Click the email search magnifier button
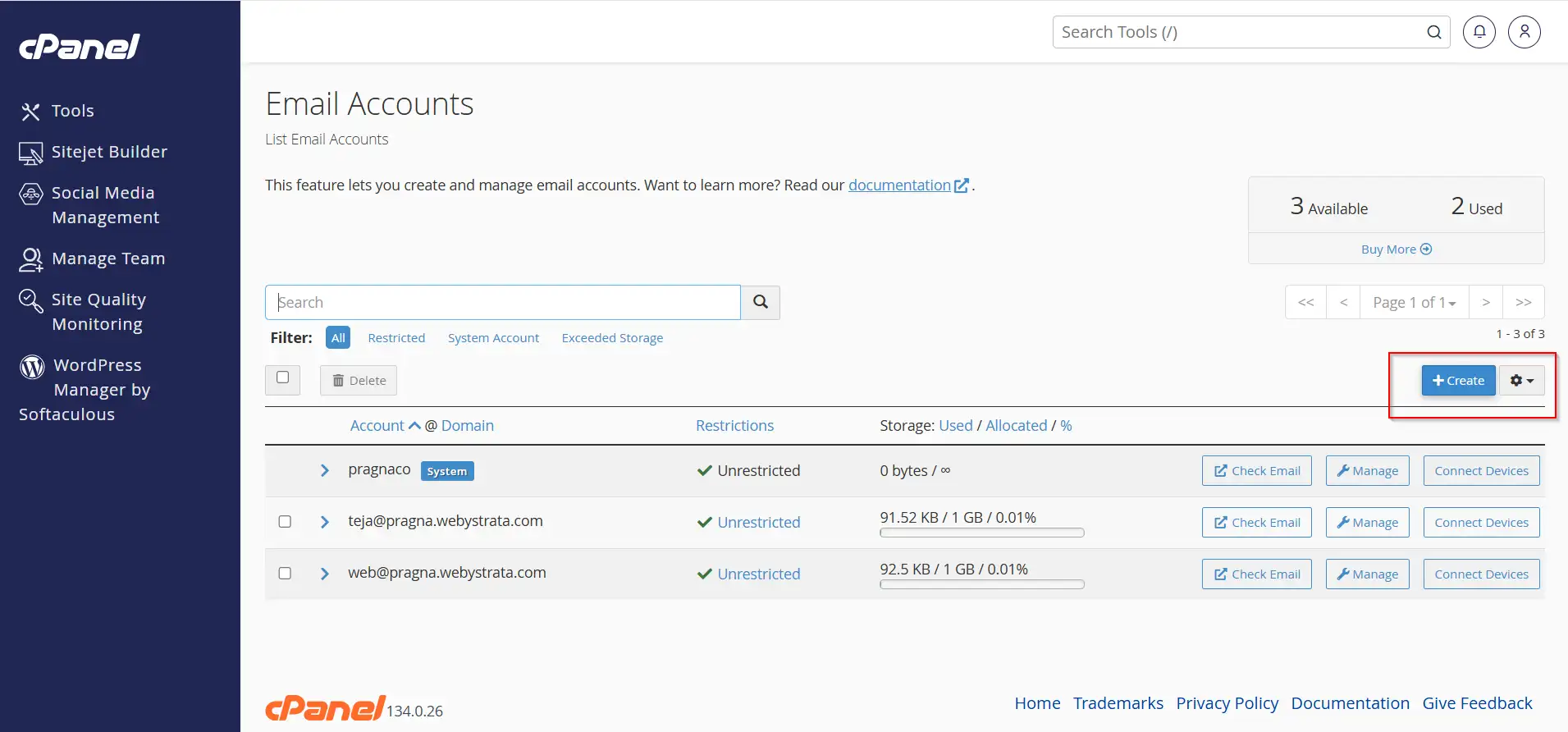This screenshot has height=732, width=1568. 761,302
